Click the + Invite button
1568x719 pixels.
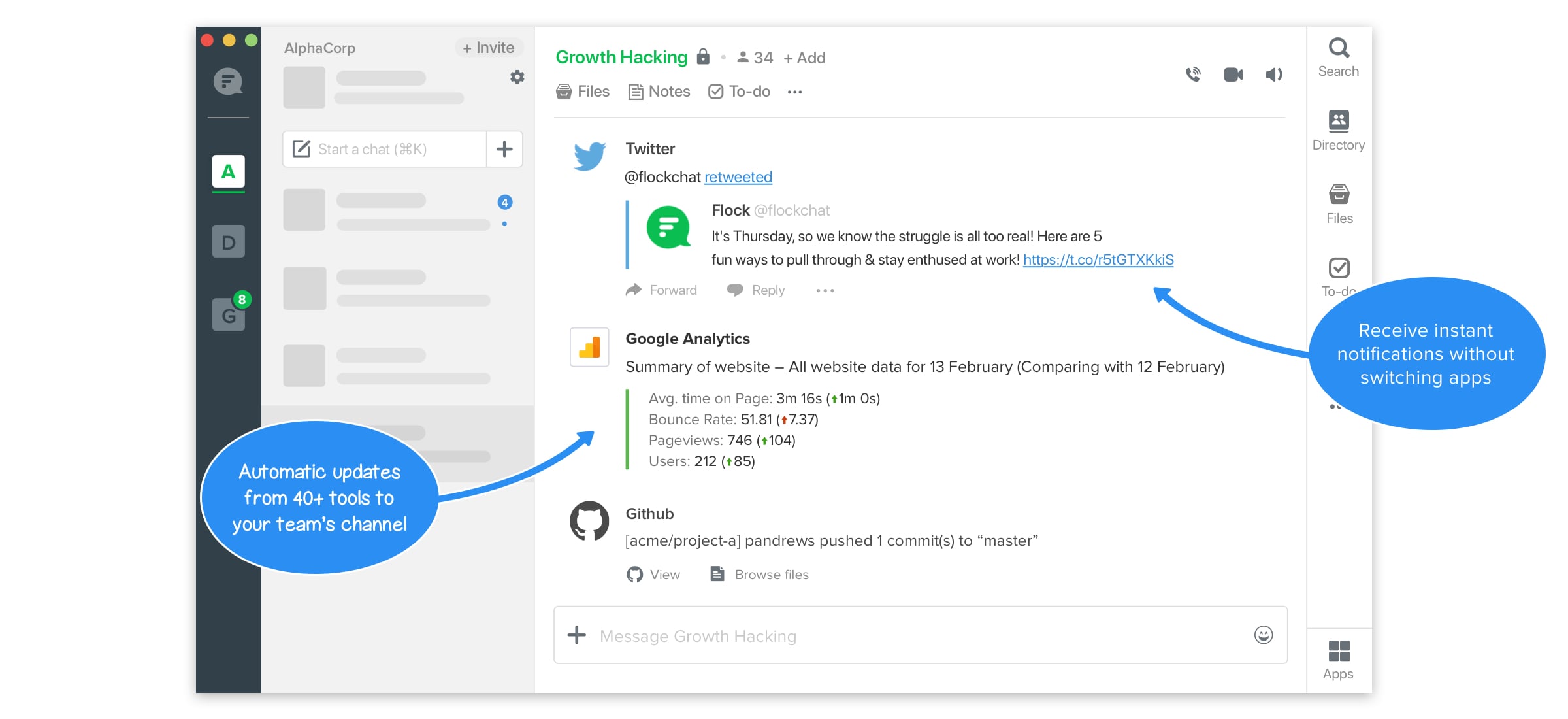[x=488, y=48]
